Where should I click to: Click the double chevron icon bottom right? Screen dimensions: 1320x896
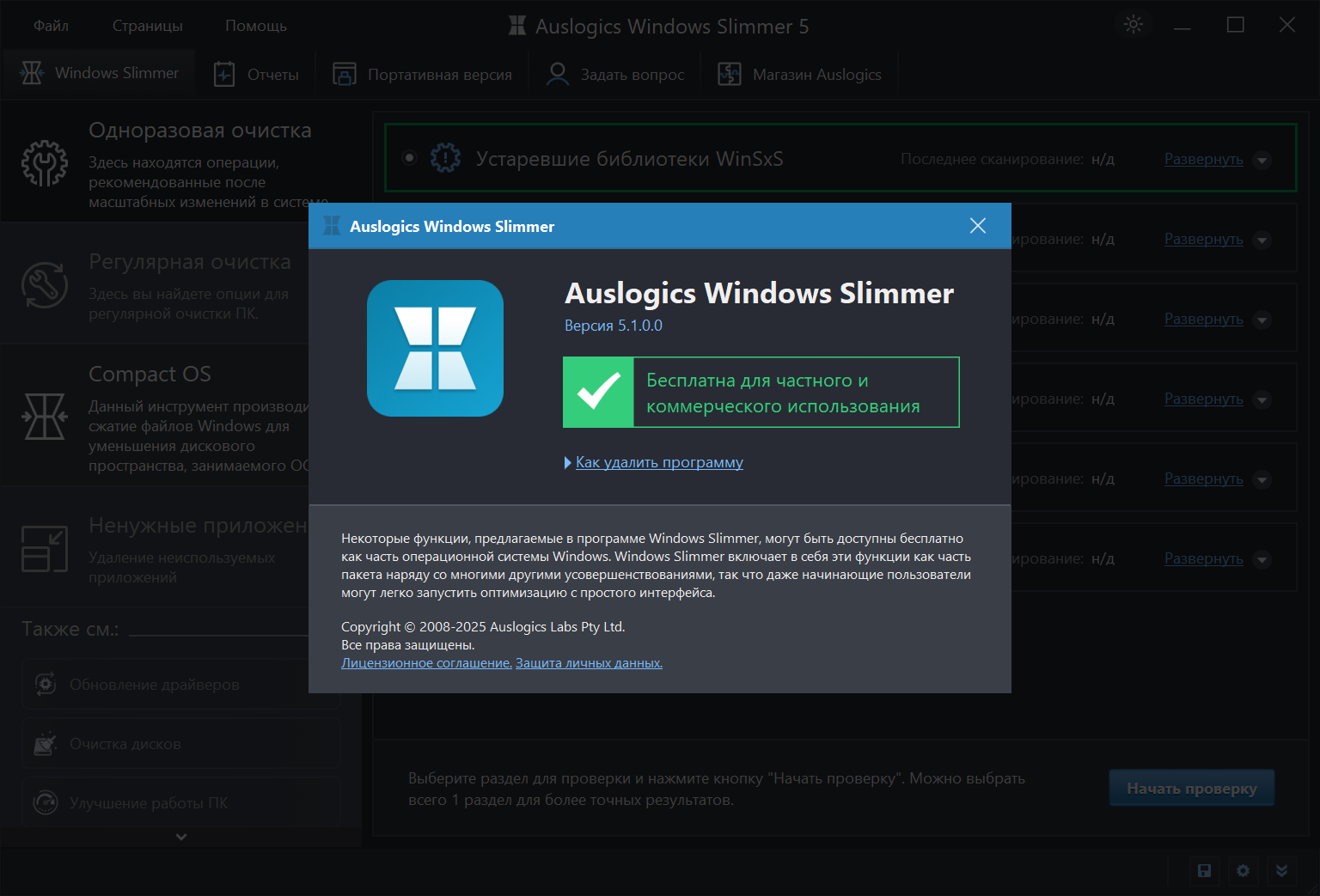click(1281, 870)
